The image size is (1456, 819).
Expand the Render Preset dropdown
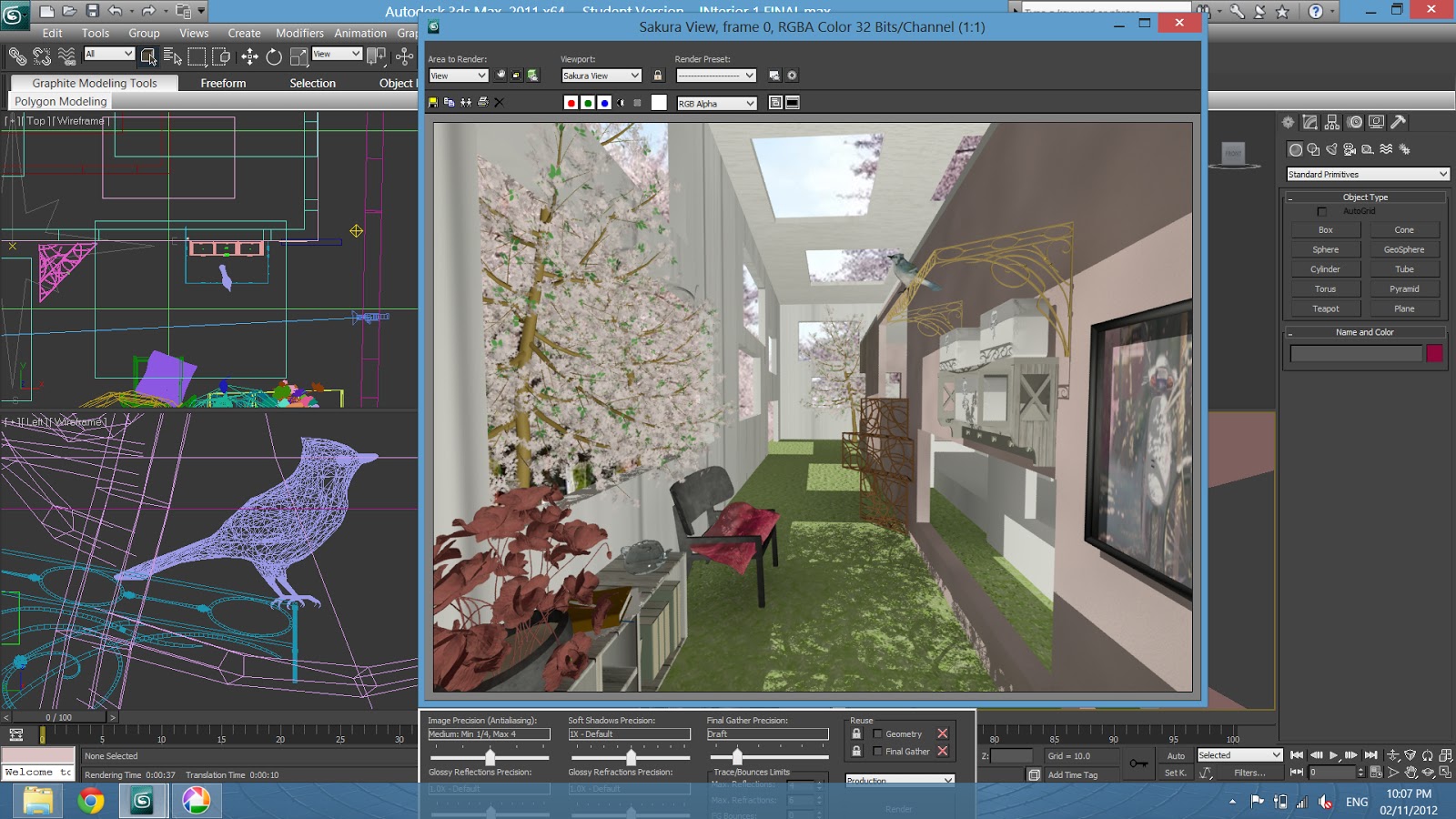click(x=715, y=76)
